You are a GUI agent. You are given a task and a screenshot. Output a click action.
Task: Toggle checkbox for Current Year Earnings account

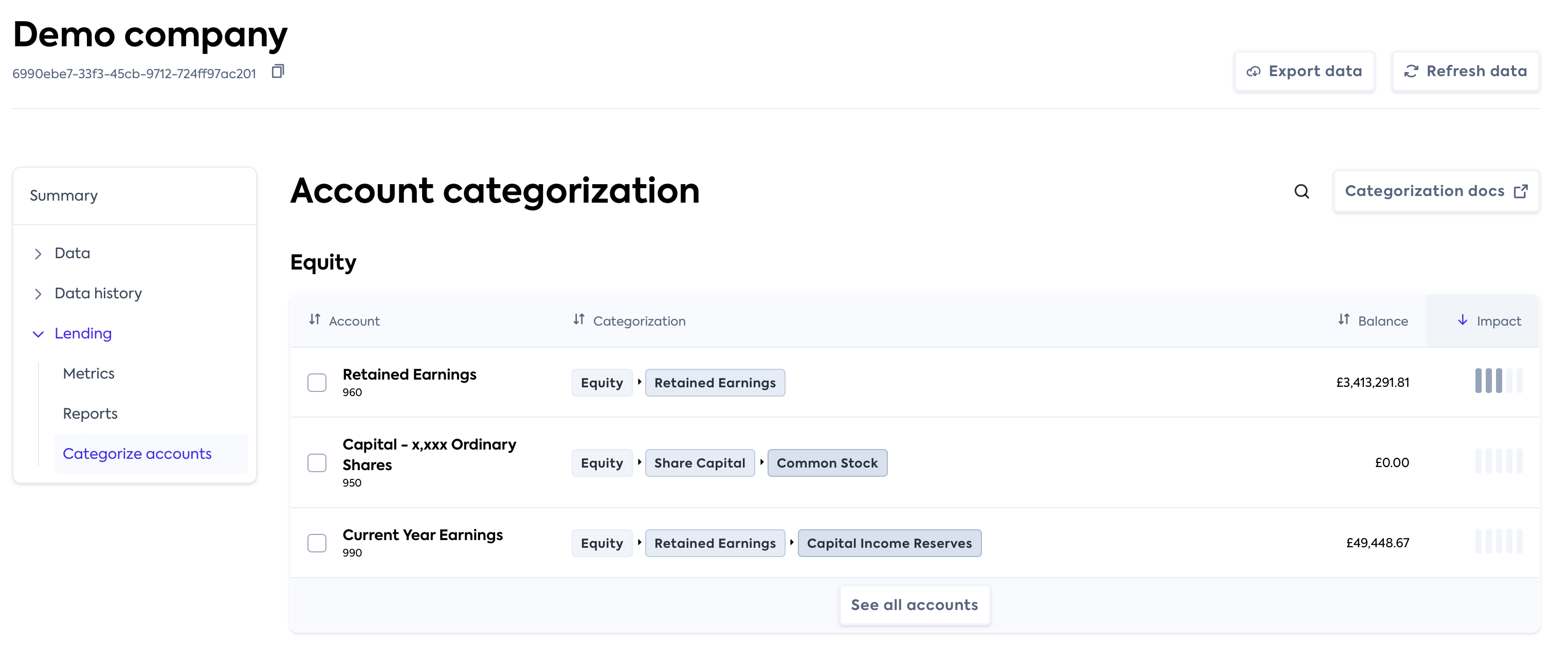click(x=317, y=543)
